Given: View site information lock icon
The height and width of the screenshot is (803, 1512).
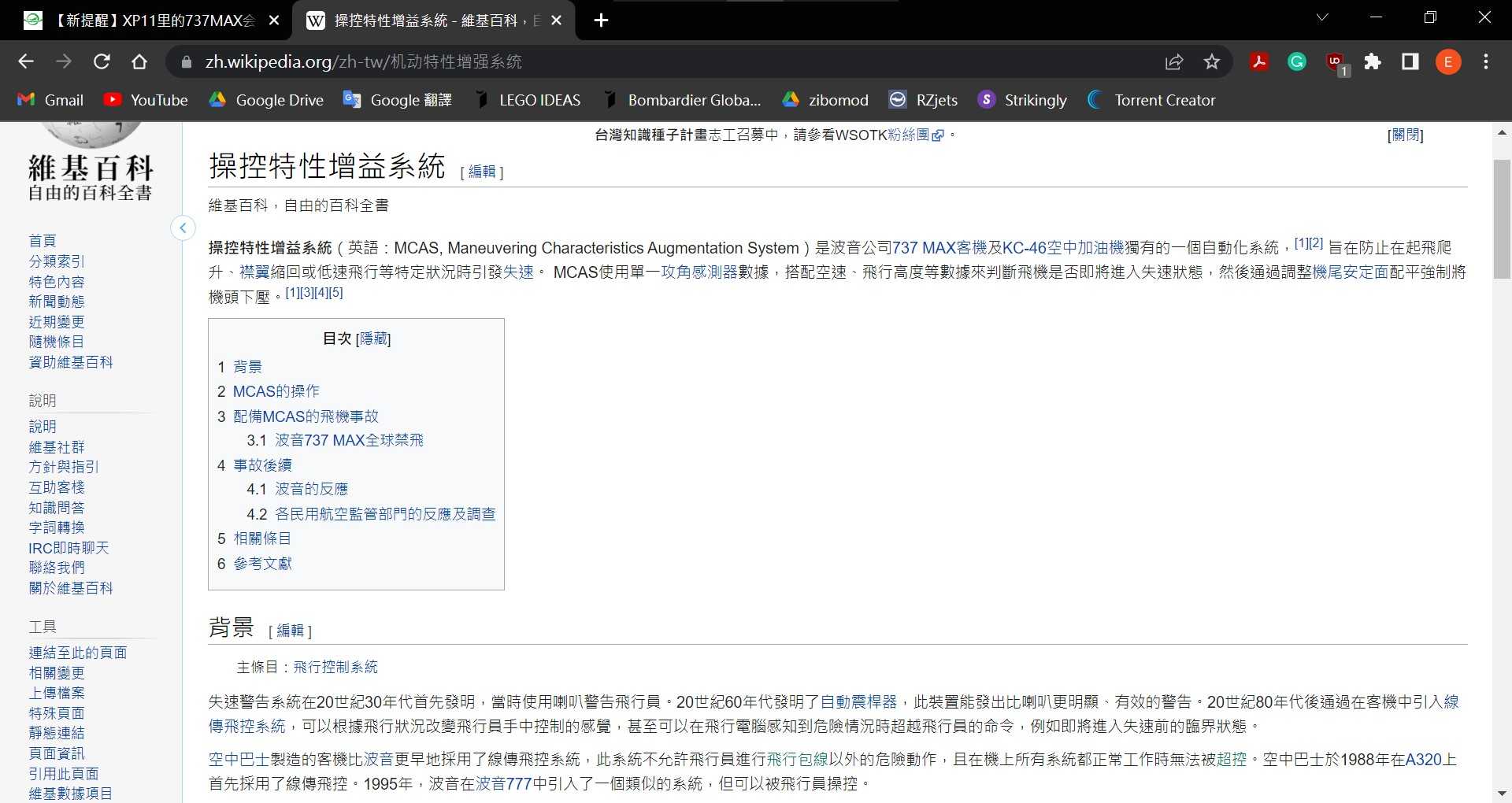Looking at the screenshot, I should pos(187,61).
